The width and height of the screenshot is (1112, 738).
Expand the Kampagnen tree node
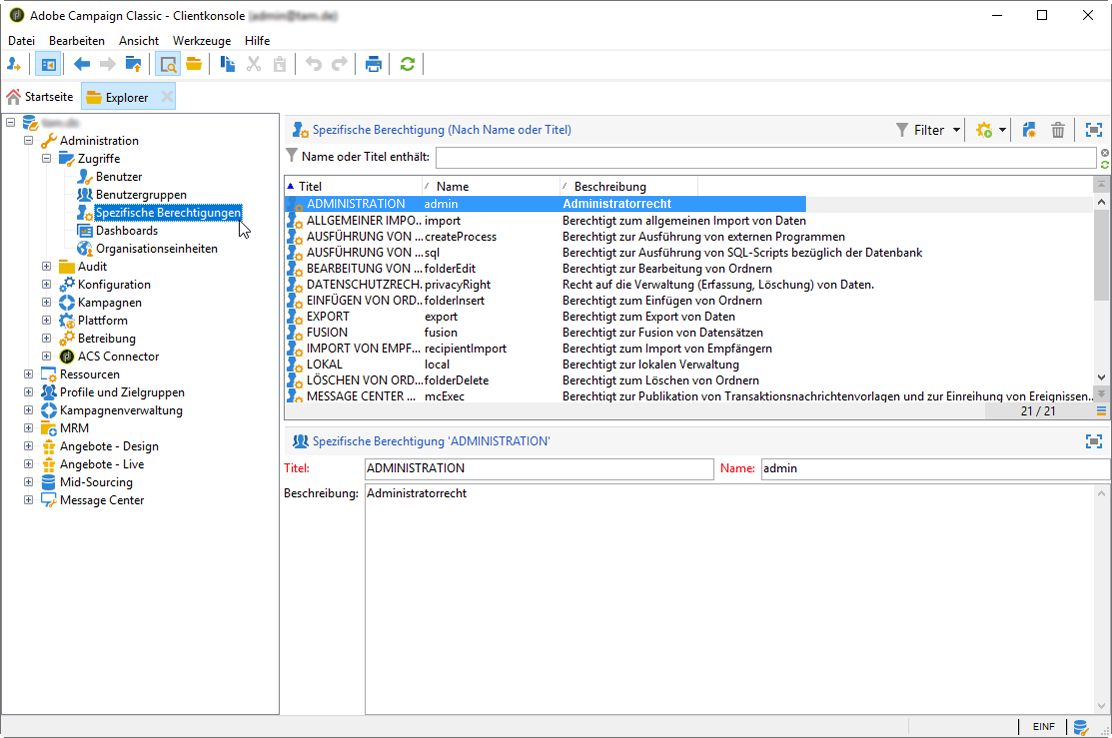[x=46, y=302]
